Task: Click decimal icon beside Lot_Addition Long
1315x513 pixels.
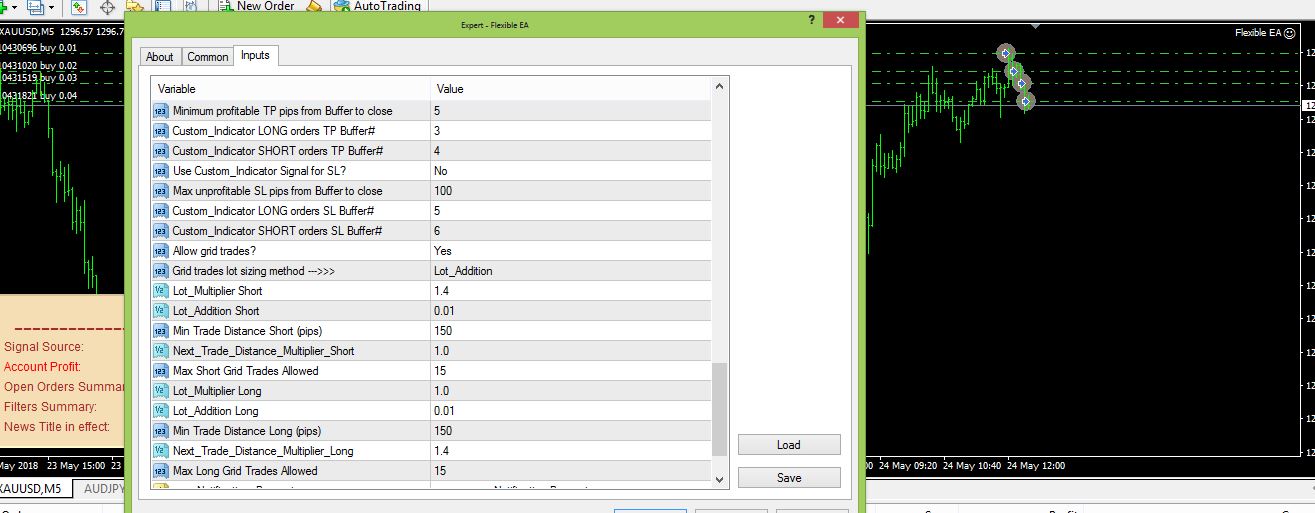Action: (x=161, y=411)
